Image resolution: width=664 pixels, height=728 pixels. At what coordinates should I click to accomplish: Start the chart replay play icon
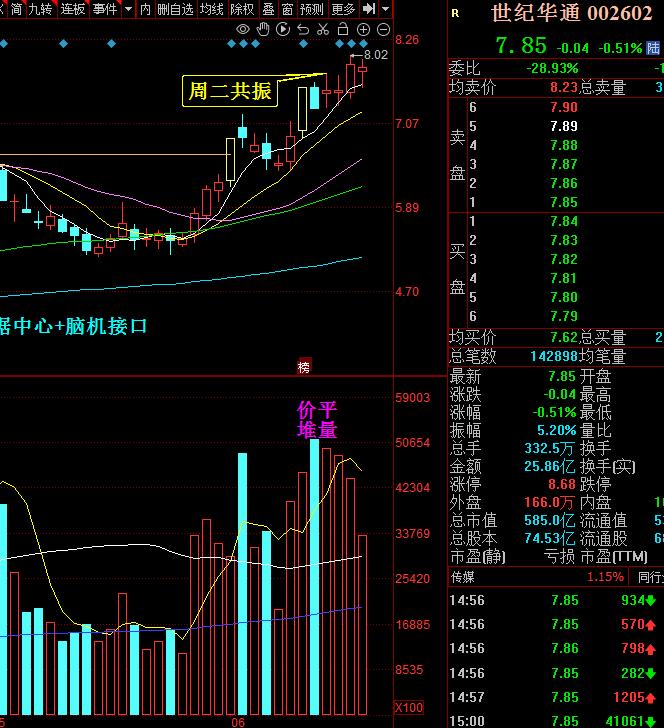point(283,29)
